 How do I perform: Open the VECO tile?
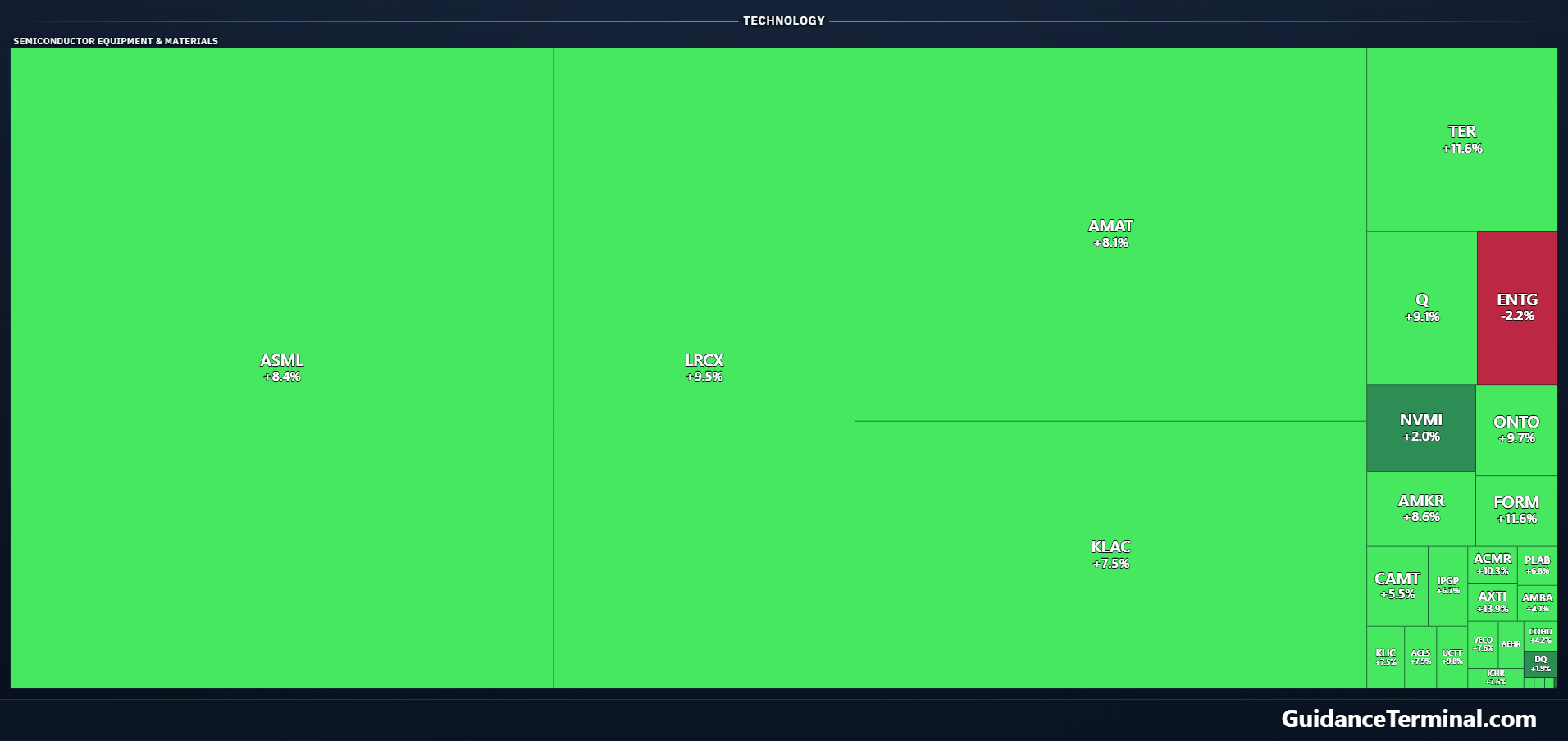1483,644
